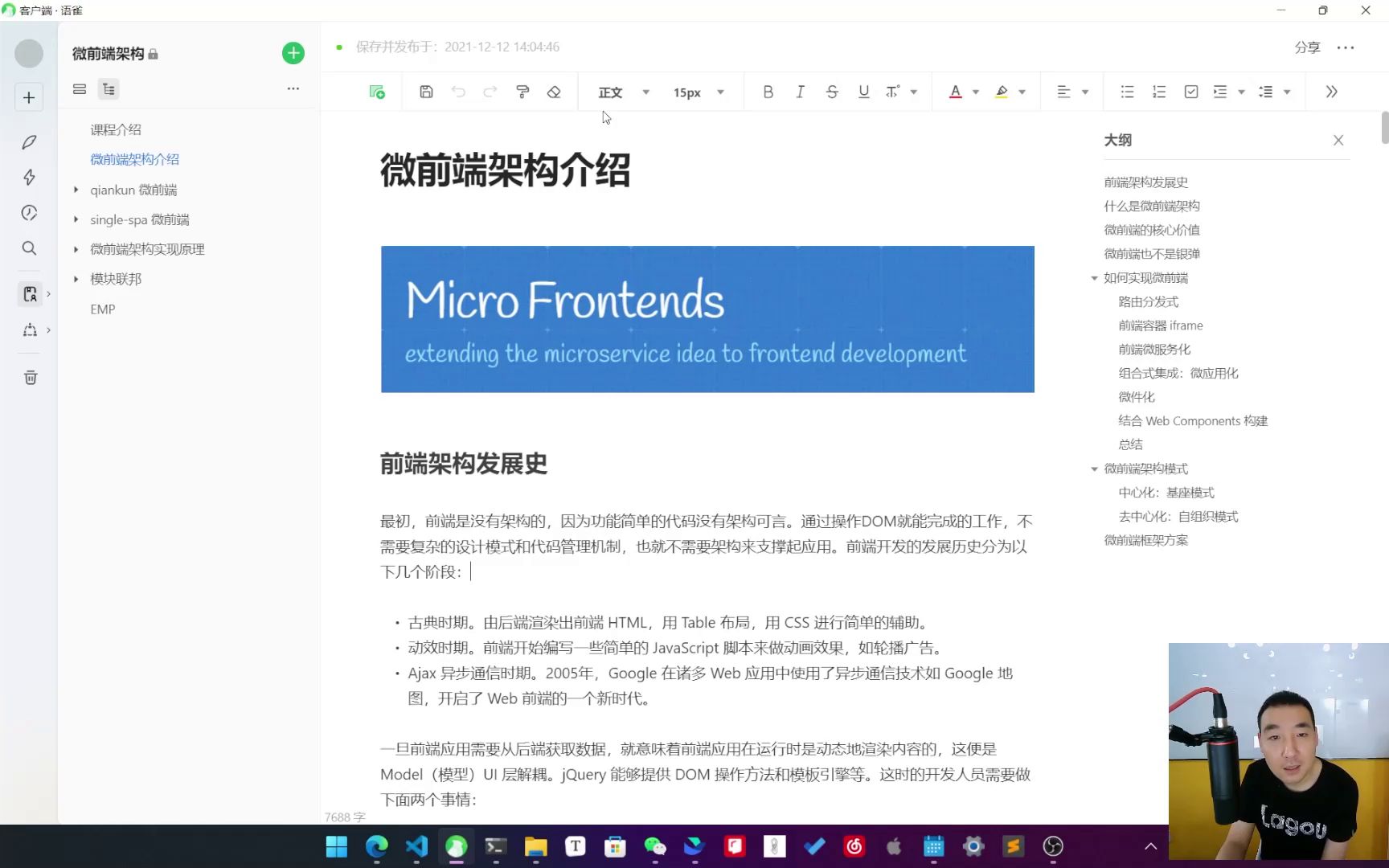Click the text alignment icon
The width and height of the screenshot is (1389, 868).
[1063, 92]
